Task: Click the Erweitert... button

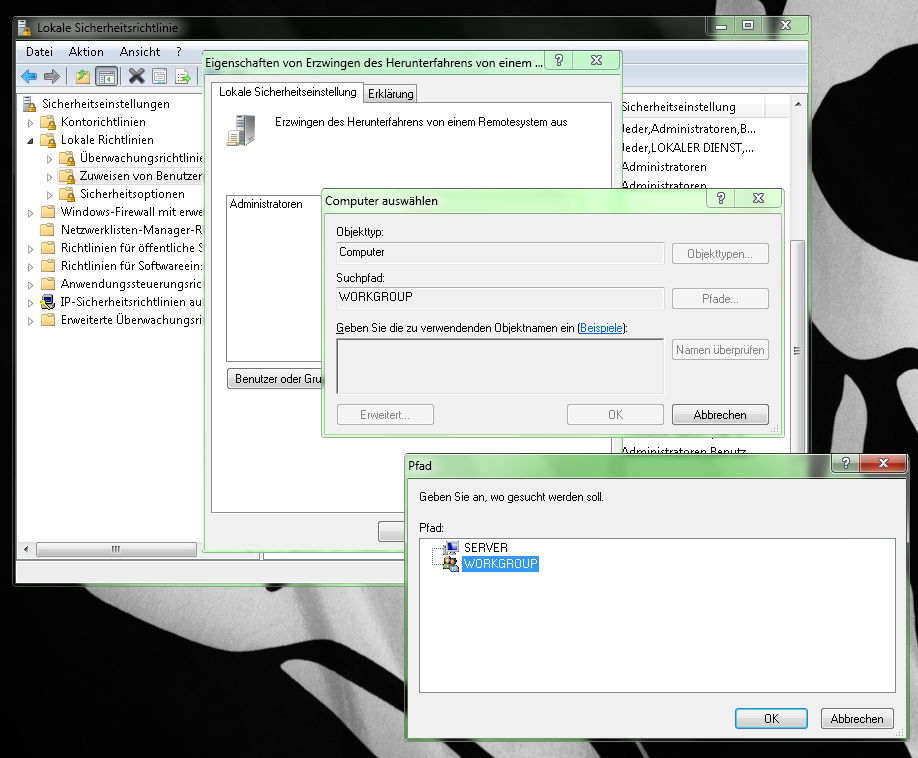Action: coord(385,415)
